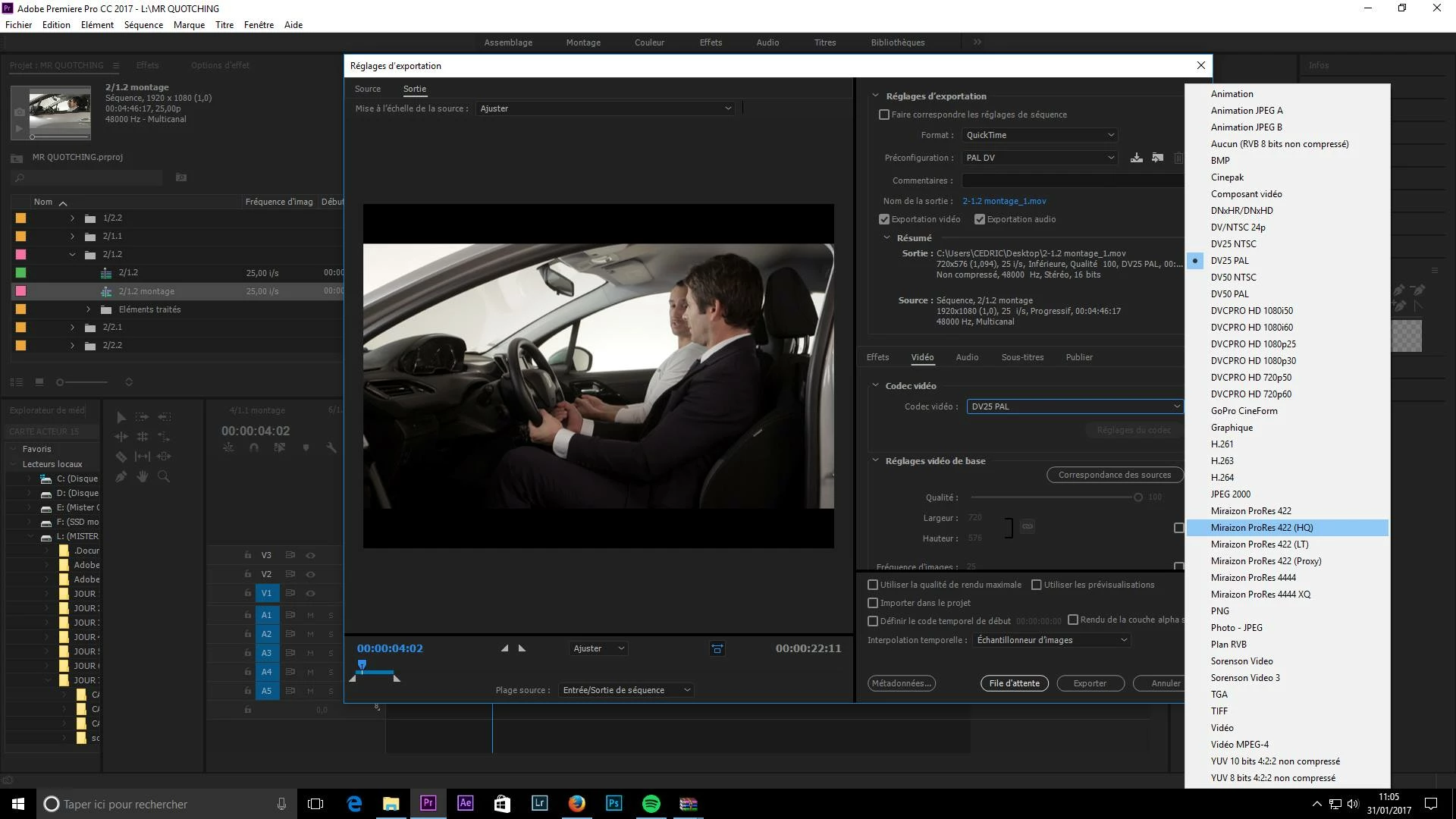Click the aspect ratio correction icon
1456x819 pixels.
pyautogui.click(x=717, y=648)
